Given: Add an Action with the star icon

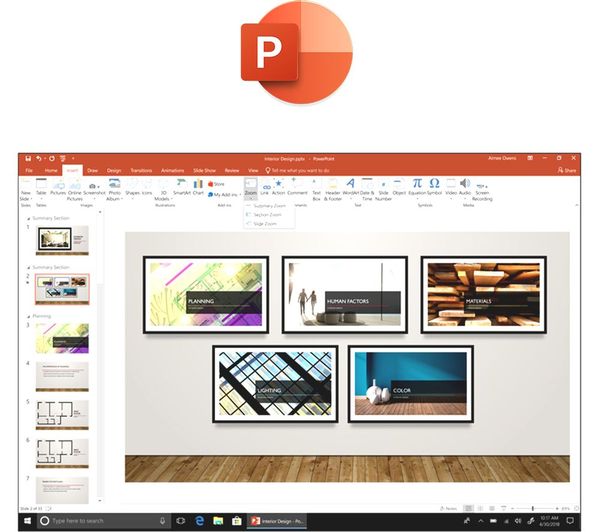Looking at the screenshot, I should pos(279,188).
